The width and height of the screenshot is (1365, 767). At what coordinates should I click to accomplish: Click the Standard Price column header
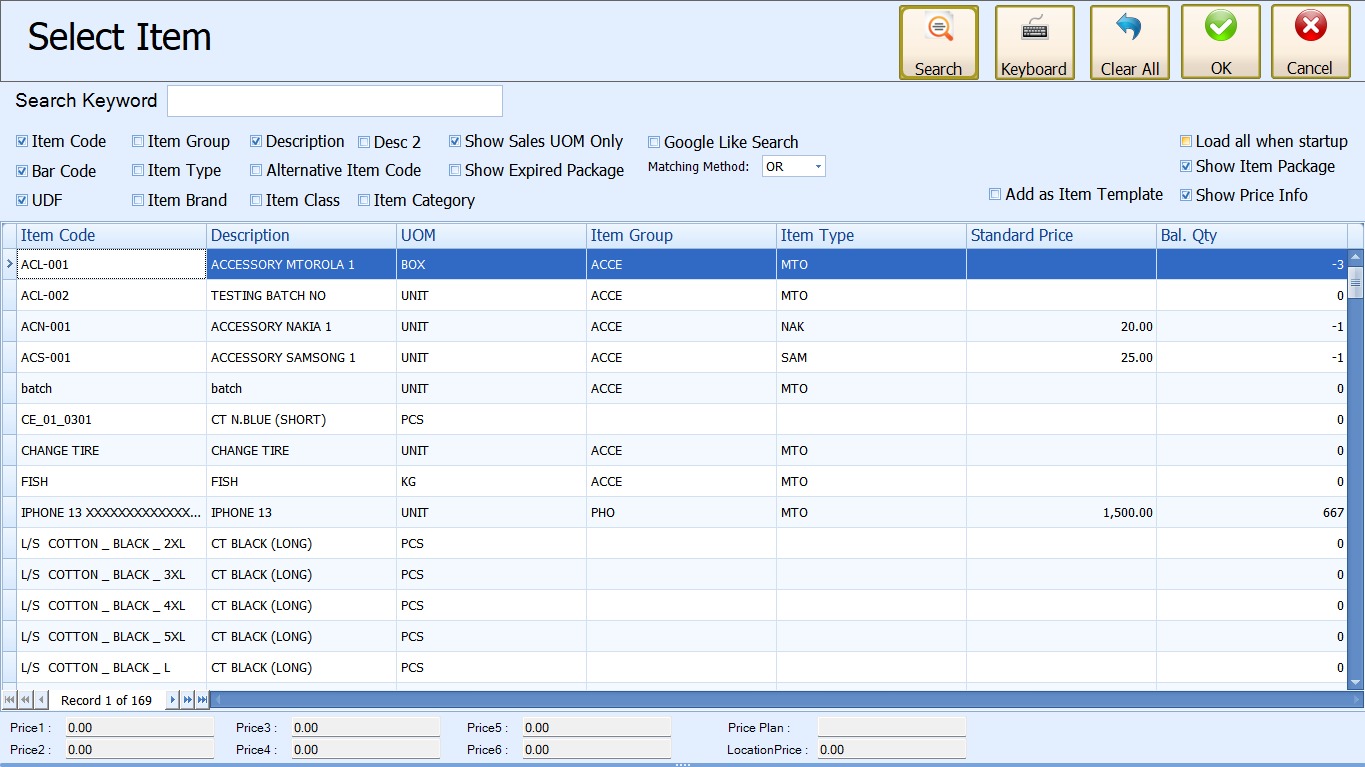pyautogui.click(x=1060, y=236)
